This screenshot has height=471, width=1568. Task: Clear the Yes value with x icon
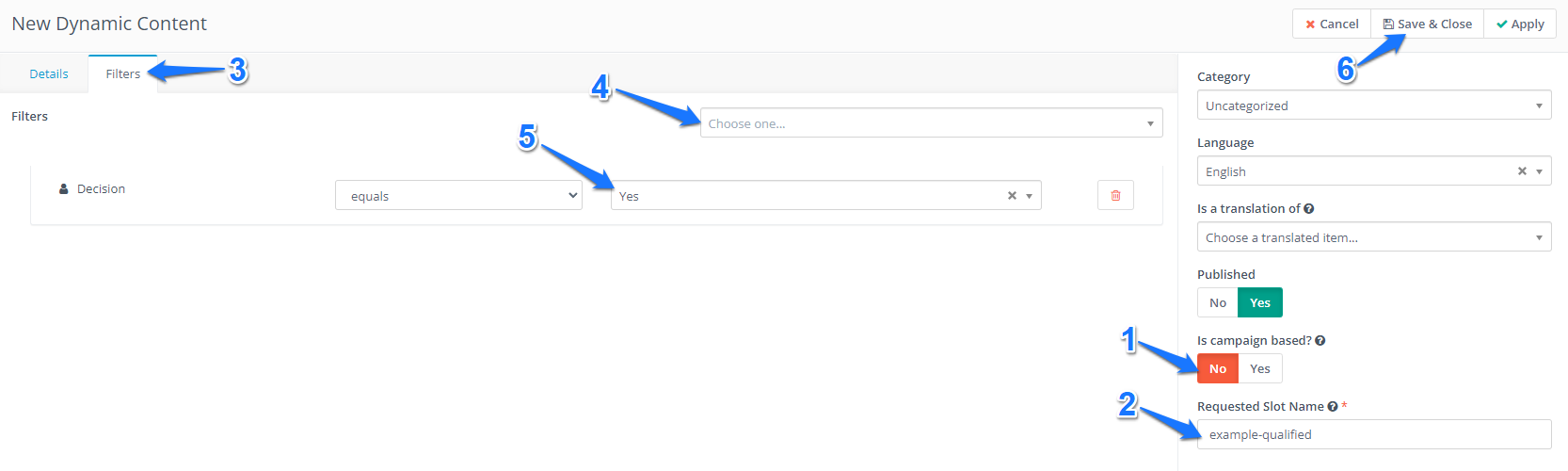1012,196
